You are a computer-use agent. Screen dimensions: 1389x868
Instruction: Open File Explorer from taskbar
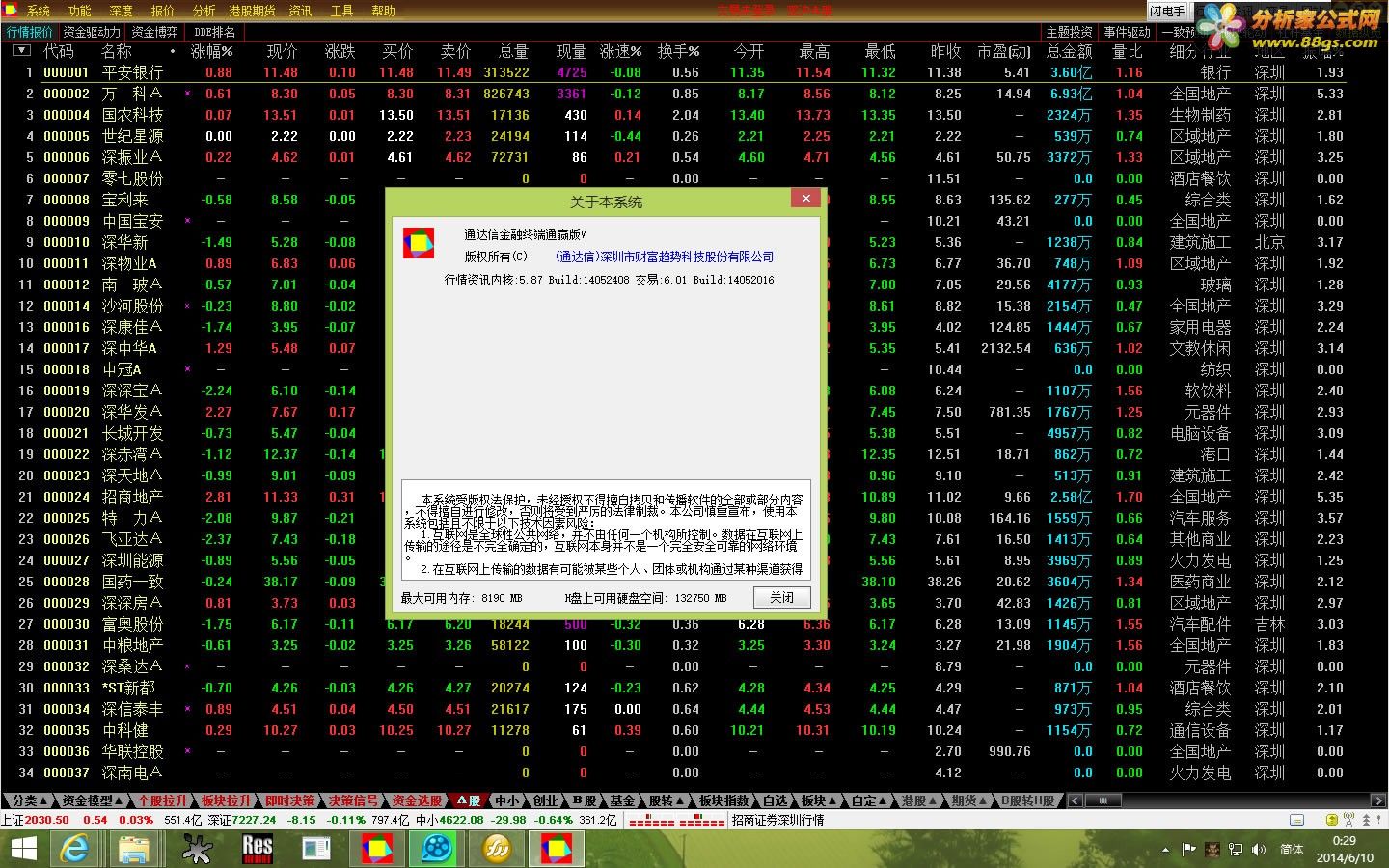(x=135, y=849)
